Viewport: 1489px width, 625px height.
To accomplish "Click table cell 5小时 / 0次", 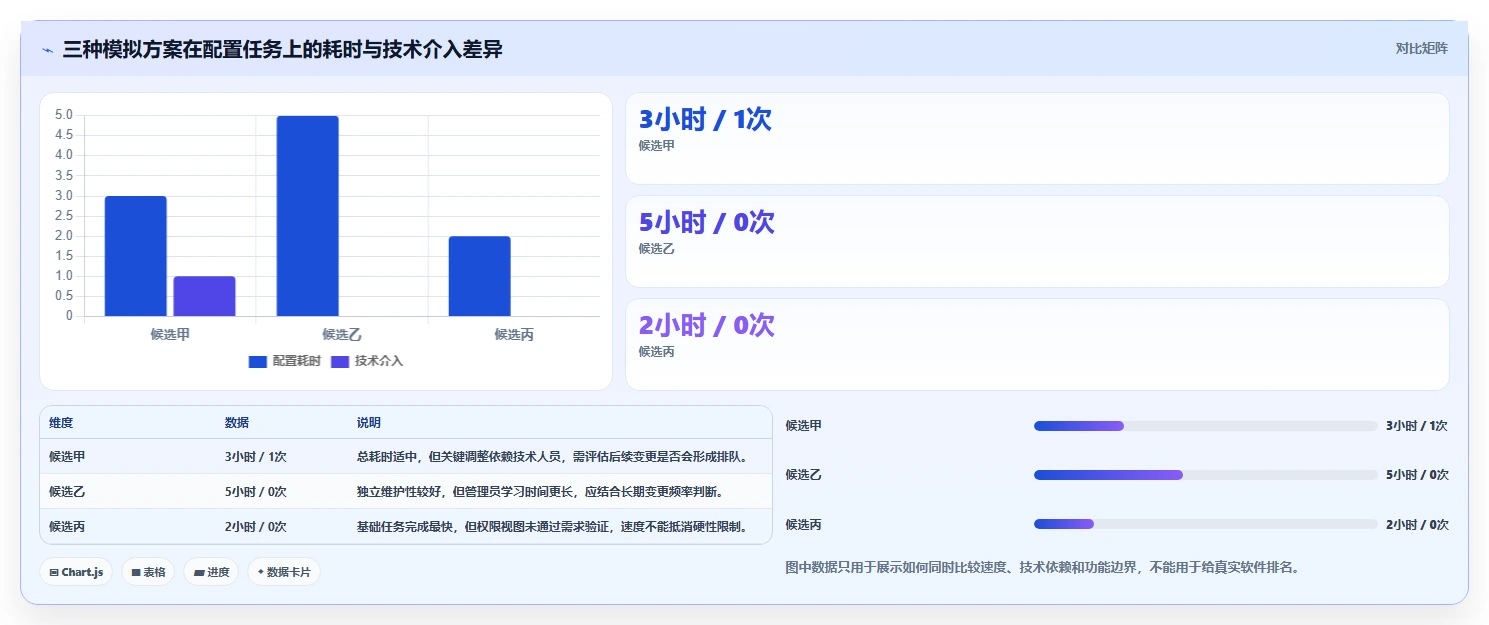I will point(256,492).
